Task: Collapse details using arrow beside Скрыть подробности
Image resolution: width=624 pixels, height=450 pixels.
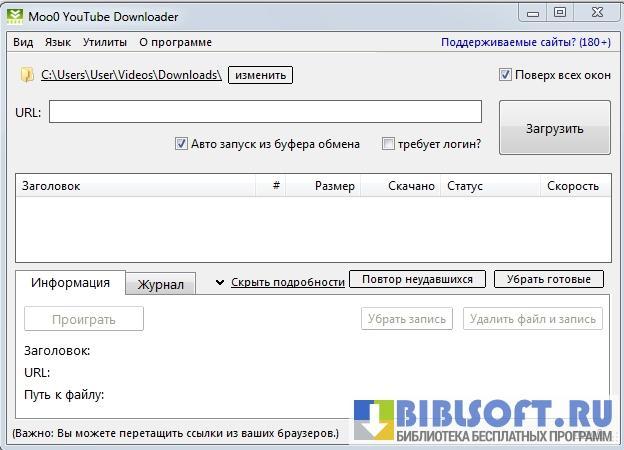Action: pyautogui.click(x=220, y=282)
